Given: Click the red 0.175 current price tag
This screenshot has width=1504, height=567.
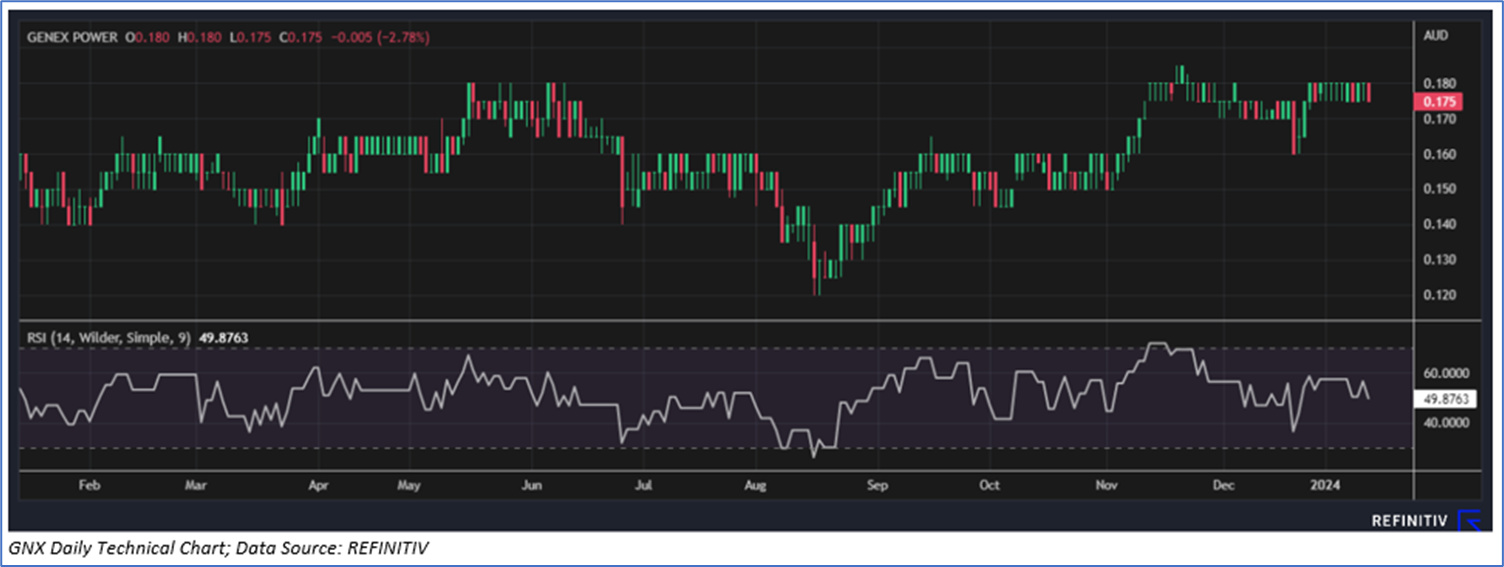Looking at the screenshot, I should point(1441,101).
